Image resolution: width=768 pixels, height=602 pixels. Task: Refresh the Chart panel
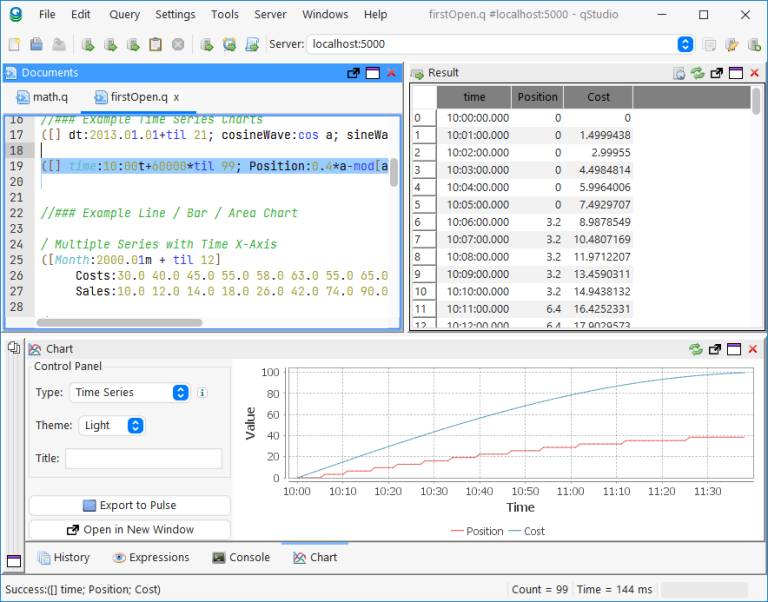[x=696, y=349]
